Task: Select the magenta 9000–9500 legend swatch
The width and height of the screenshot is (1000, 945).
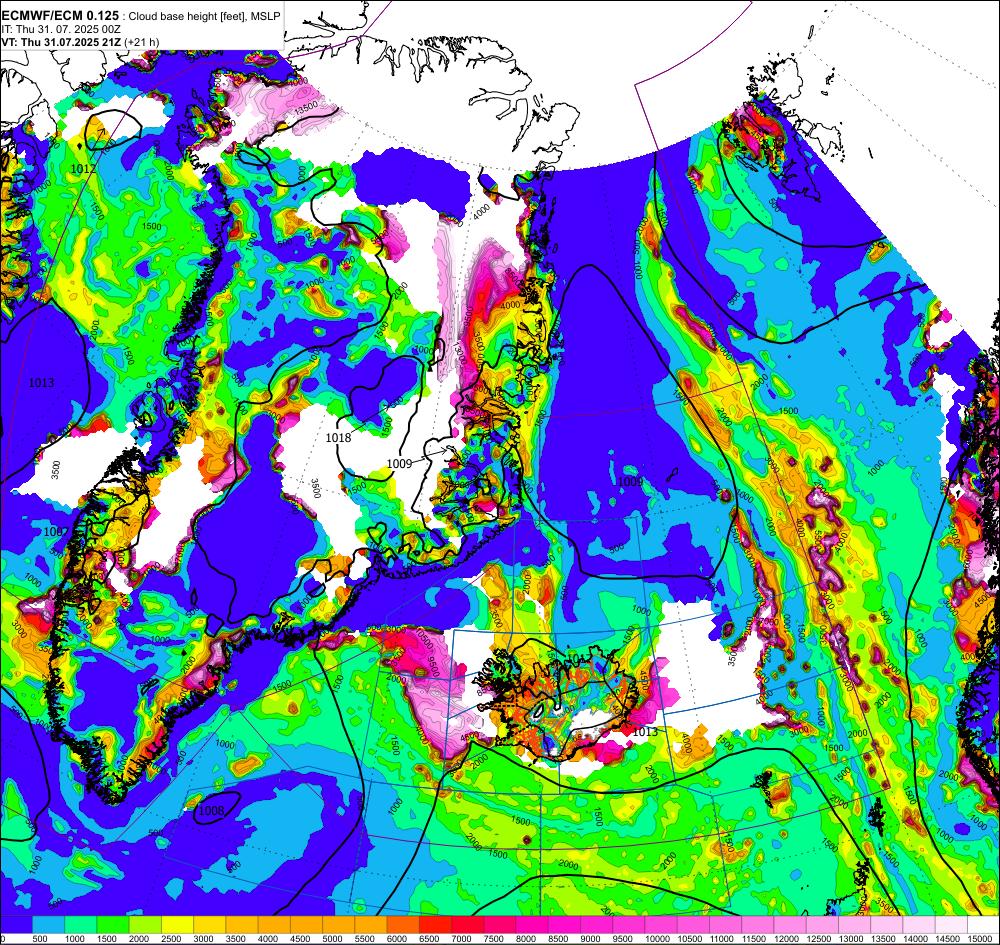Action: click(598, 924)
